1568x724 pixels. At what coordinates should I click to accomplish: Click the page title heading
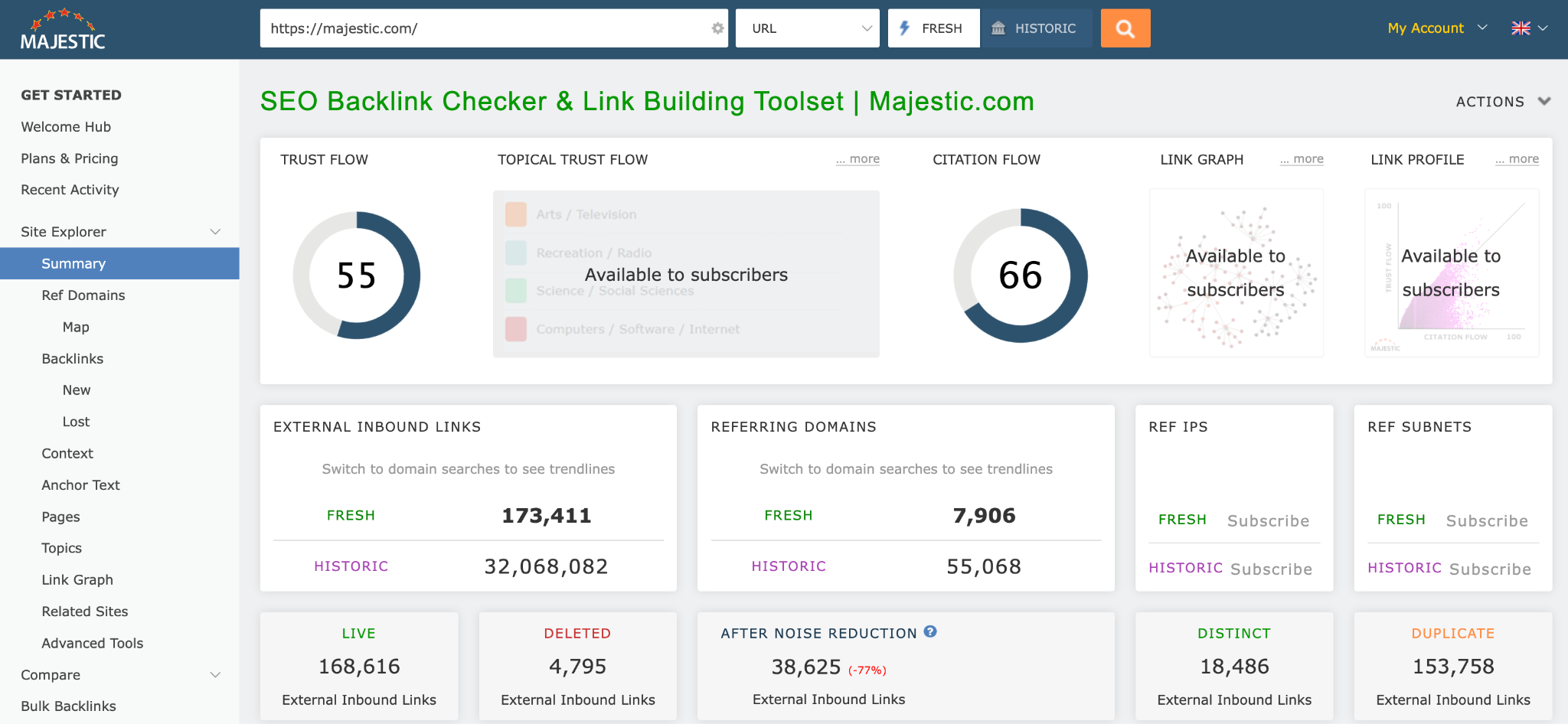click(647, 101)
